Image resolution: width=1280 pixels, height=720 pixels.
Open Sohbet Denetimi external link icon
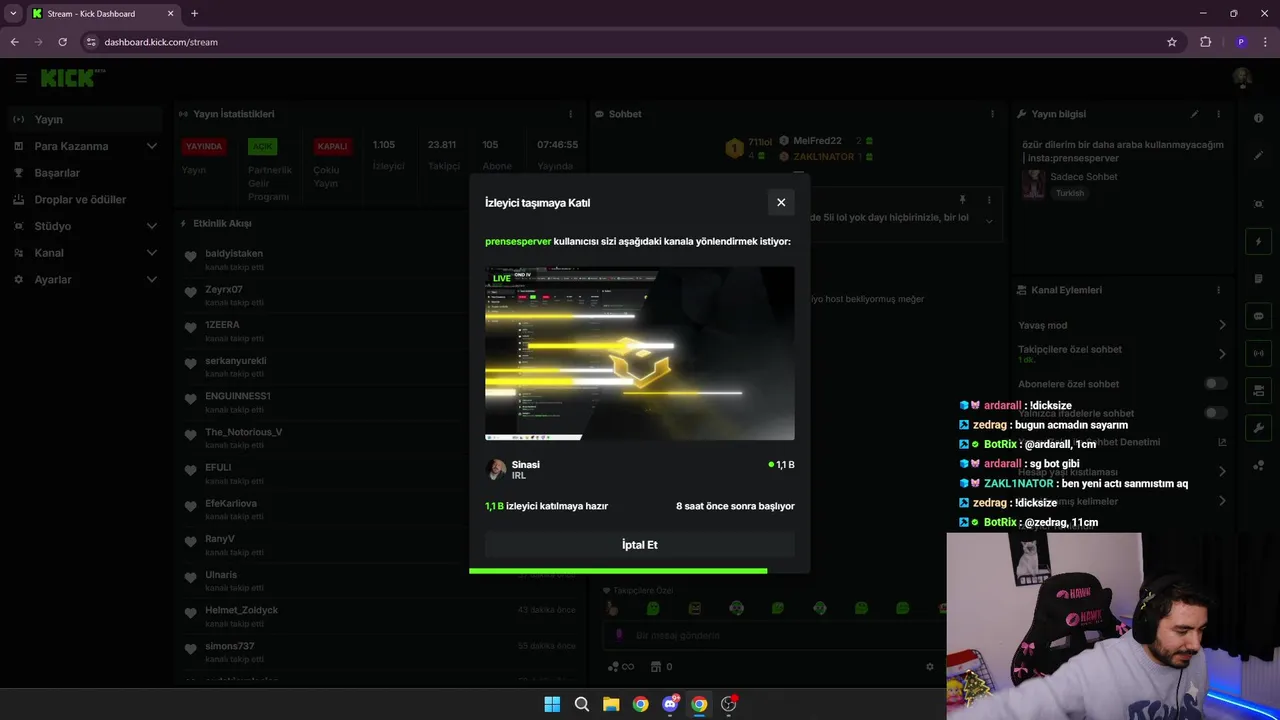(x=1222, y=442)
